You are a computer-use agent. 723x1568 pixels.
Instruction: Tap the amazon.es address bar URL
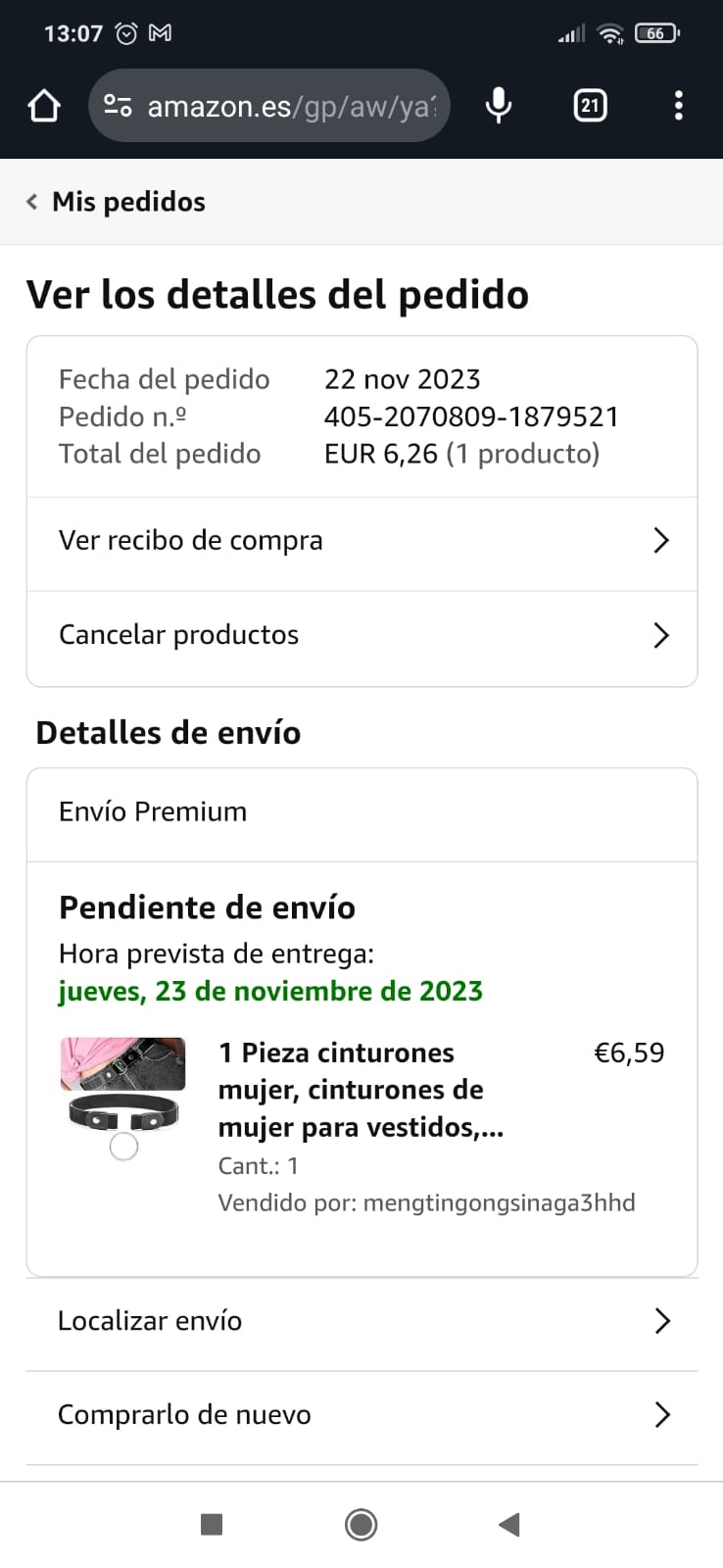coord(291,106)
